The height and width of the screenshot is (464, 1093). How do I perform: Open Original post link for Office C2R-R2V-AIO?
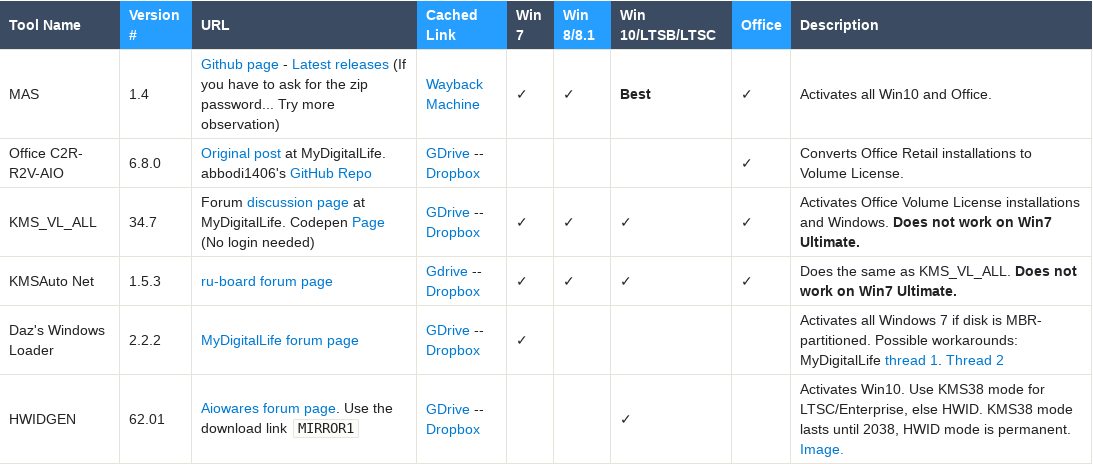click(240, 153)
